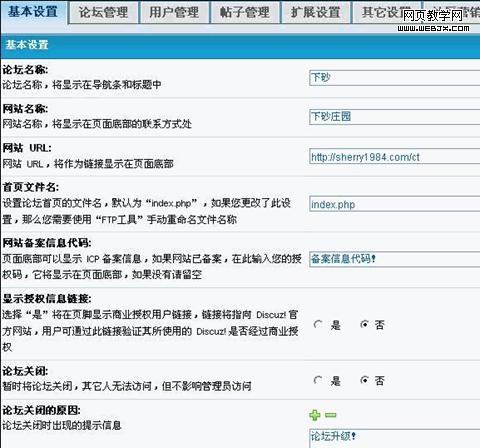Click the green plus icon to enlarge the textarea

point(315,415)
